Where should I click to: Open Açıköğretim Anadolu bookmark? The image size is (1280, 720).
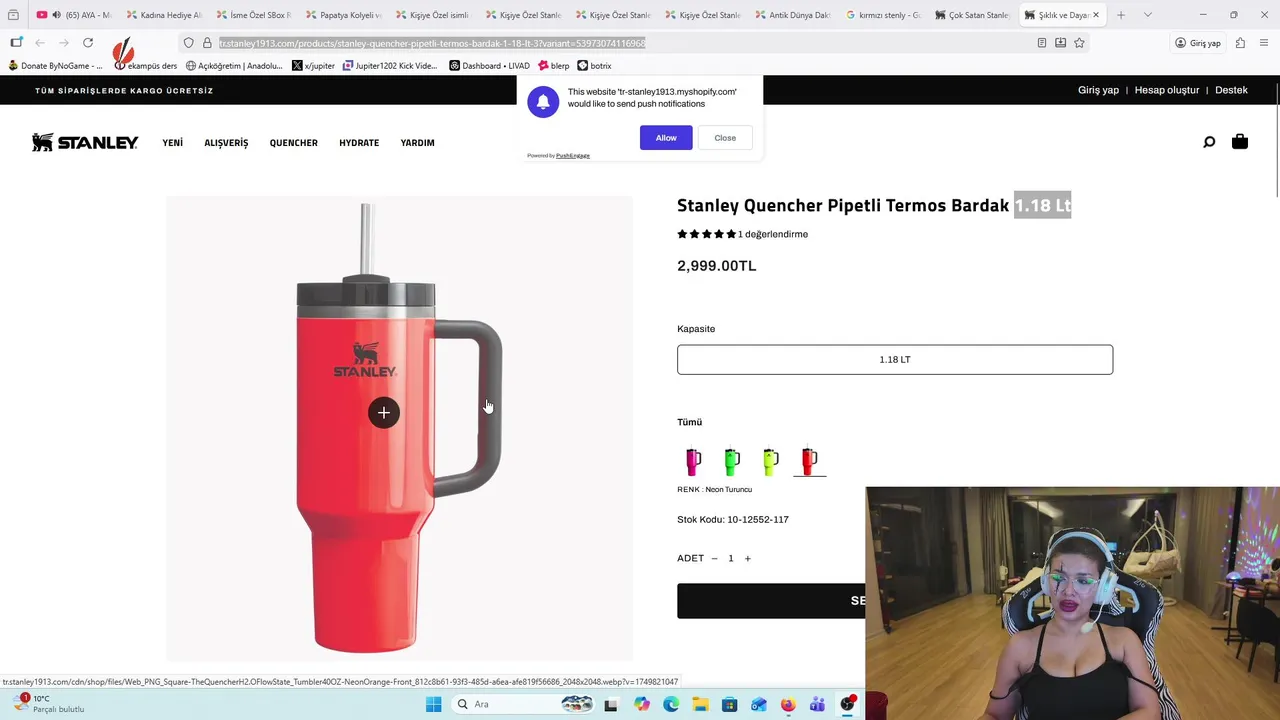click(x=234, y=66)
